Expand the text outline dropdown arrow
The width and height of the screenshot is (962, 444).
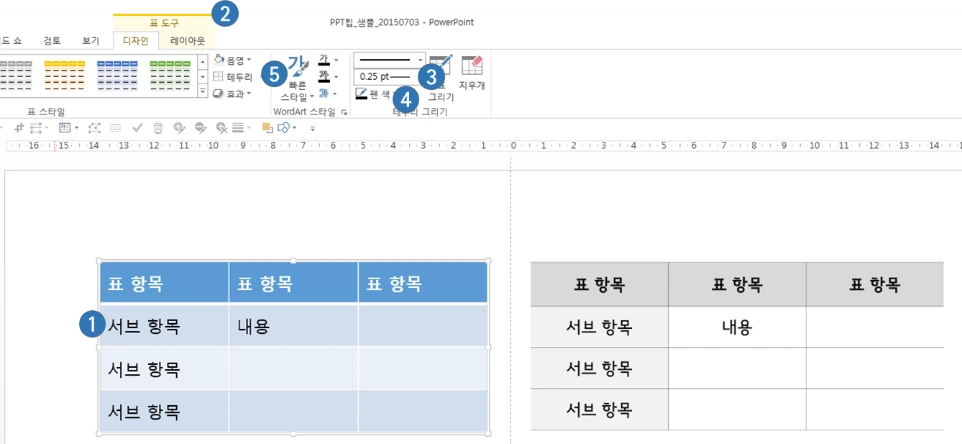(x=336, y=77)
